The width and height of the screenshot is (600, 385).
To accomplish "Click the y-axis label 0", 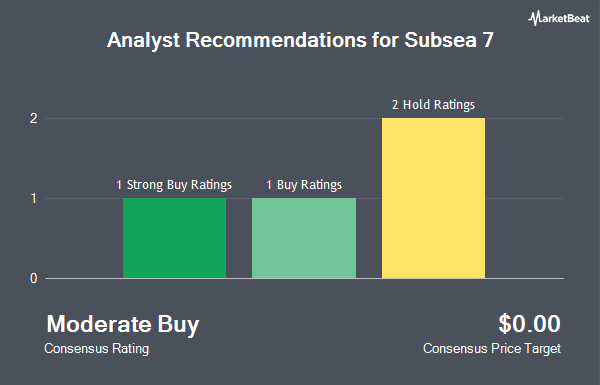I will click(x=34, y=278).
